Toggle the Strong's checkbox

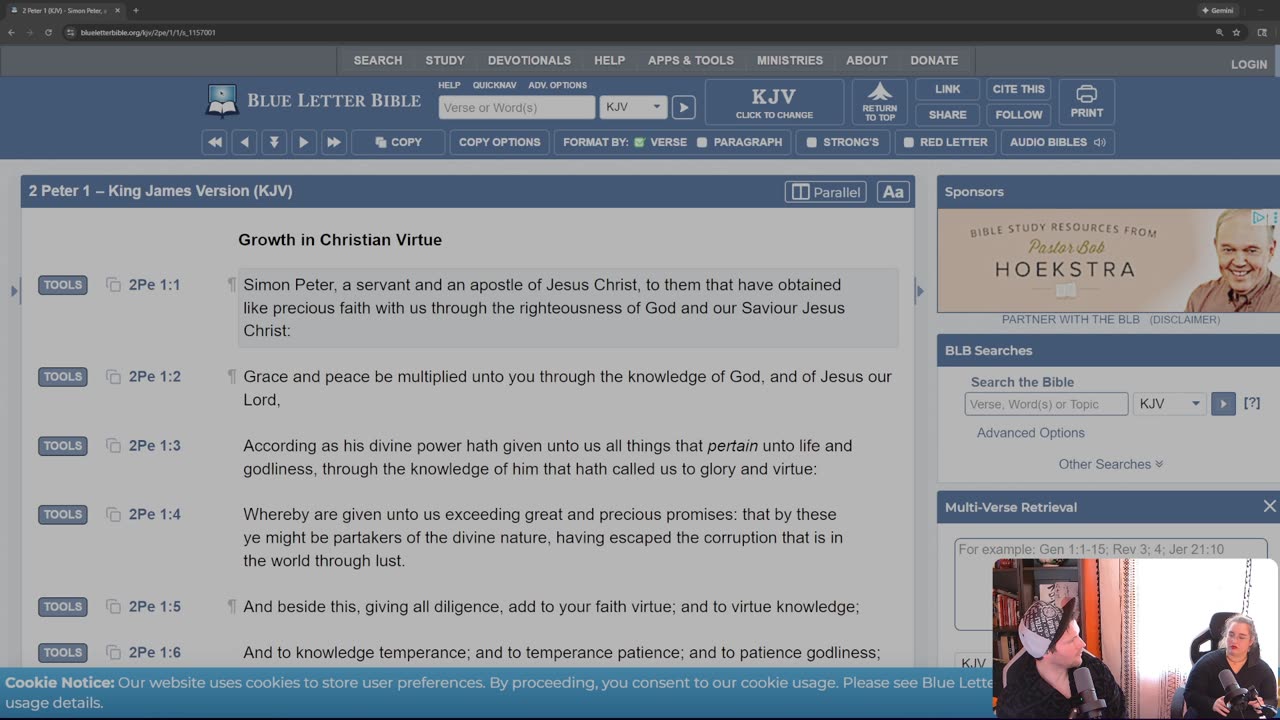[x=812, y=142]
